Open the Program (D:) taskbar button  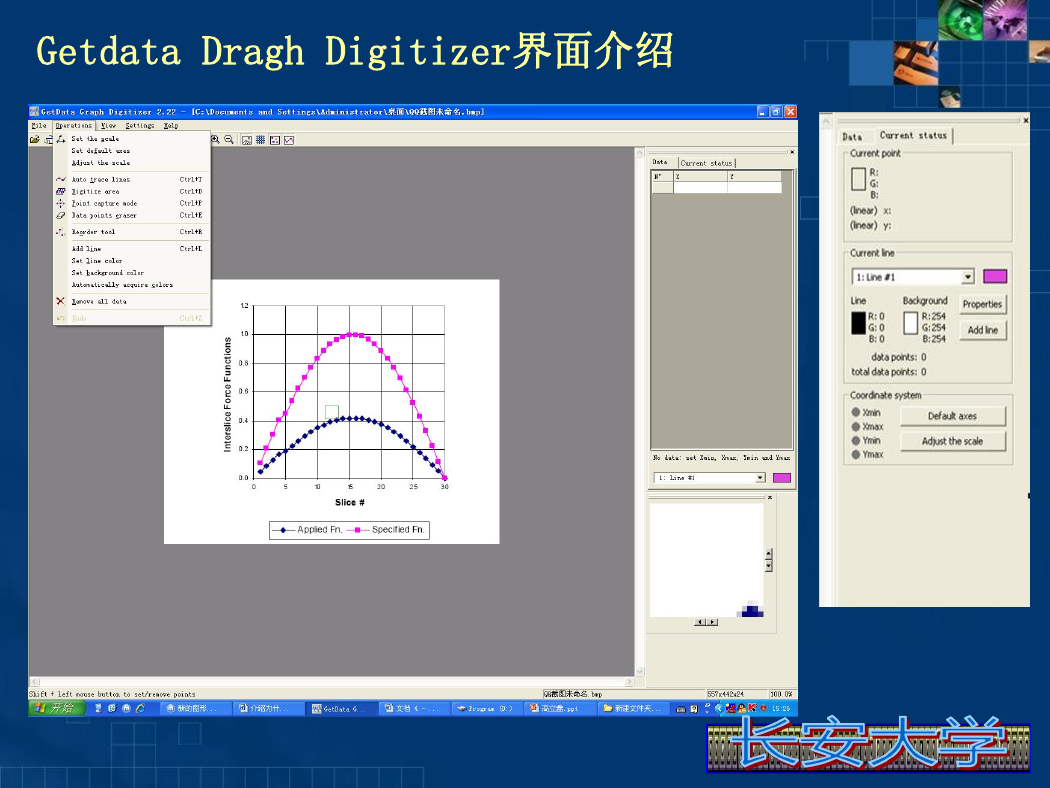(x=486, y=708)
